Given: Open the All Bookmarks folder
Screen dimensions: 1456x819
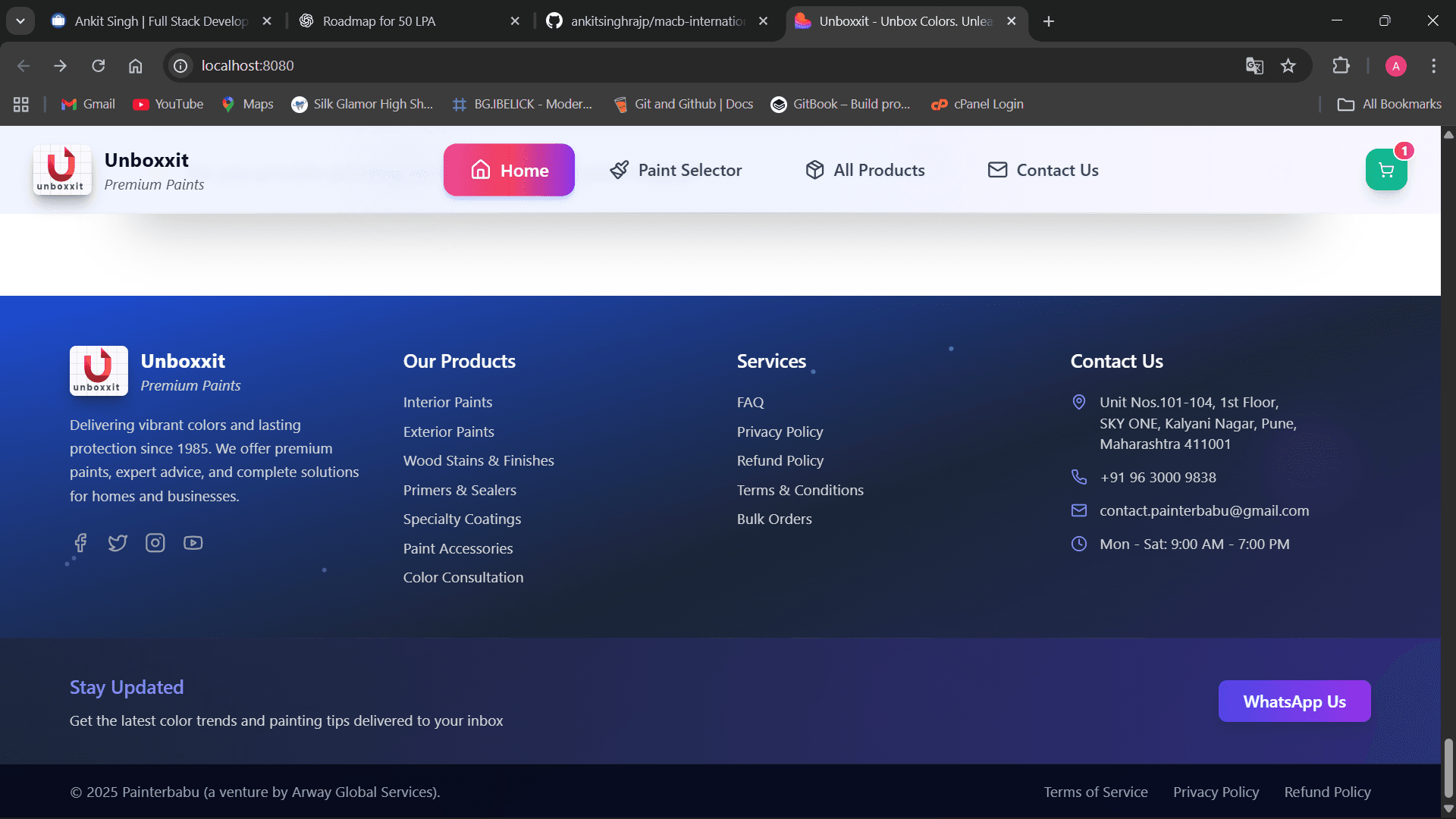Looking at the screenshot, I should click(x=1389, y=104).
